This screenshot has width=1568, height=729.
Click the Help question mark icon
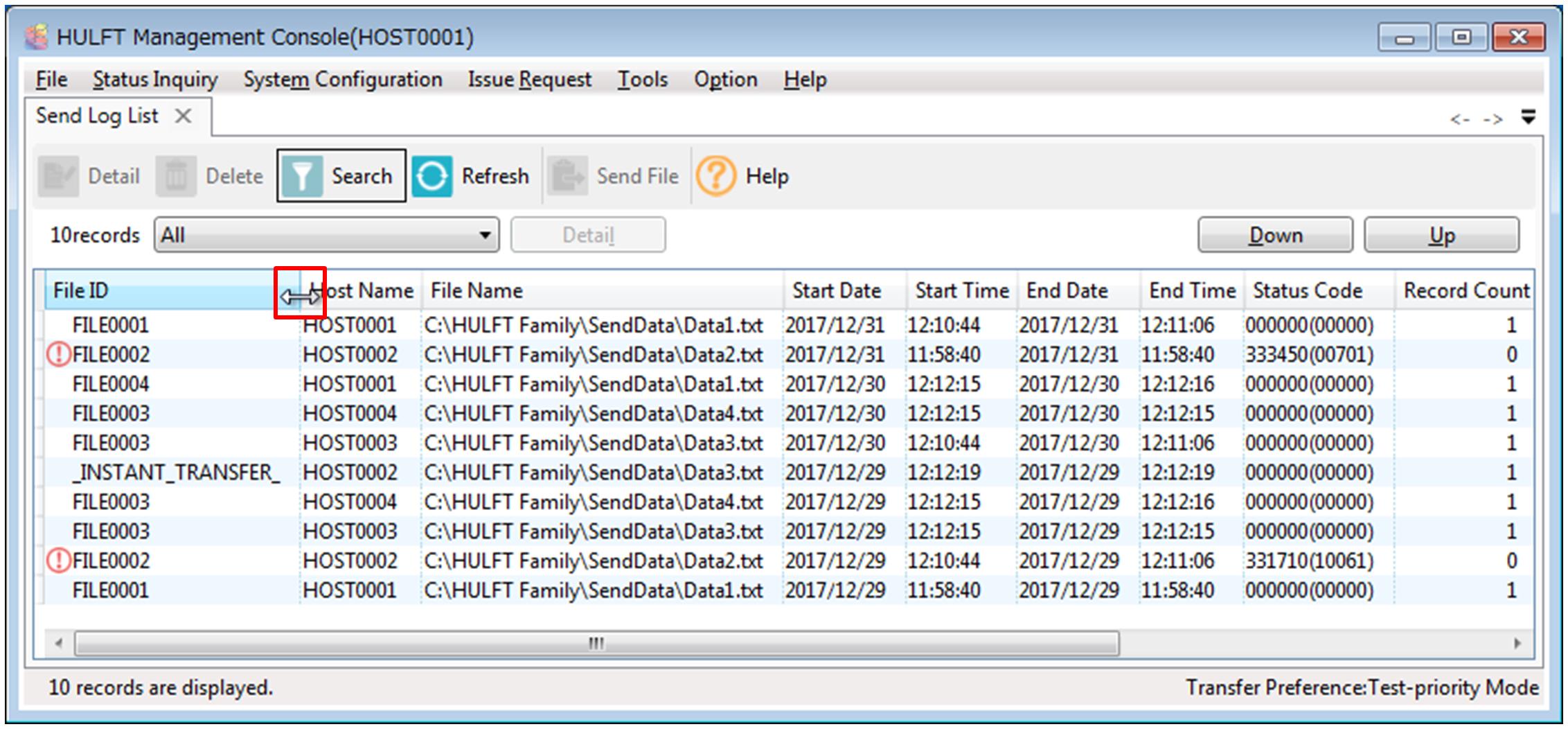point(715,177)
